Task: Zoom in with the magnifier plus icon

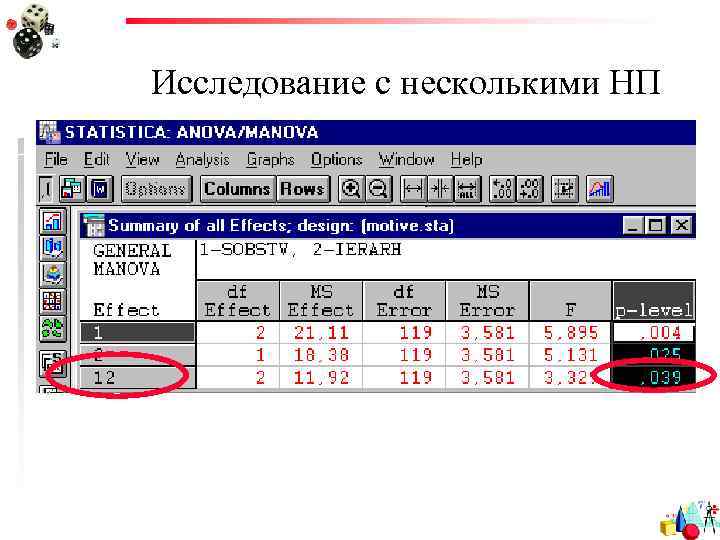Action: (x=352, y=189)
